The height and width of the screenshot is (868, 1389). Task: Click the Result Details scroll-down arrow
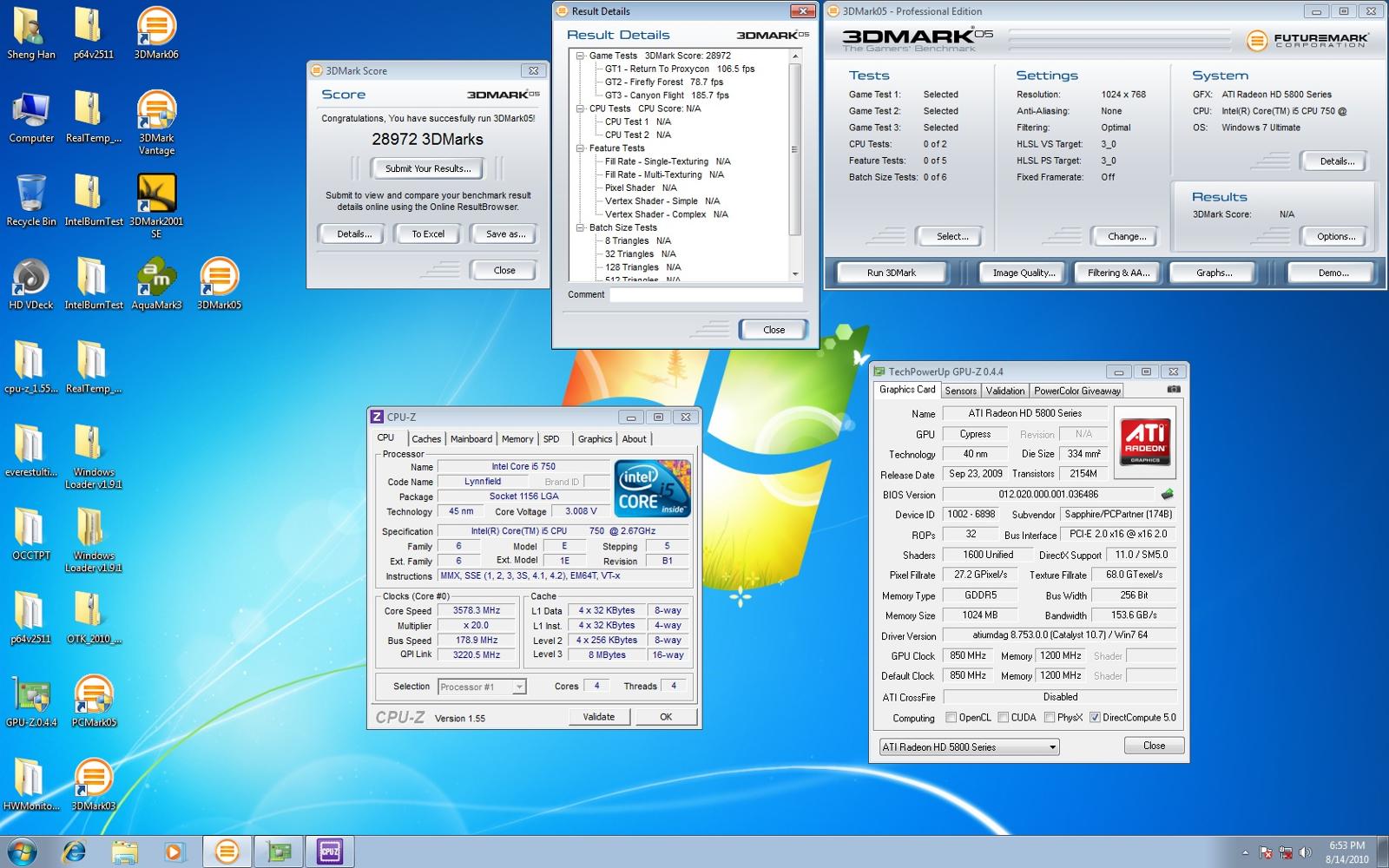point(795,274)
